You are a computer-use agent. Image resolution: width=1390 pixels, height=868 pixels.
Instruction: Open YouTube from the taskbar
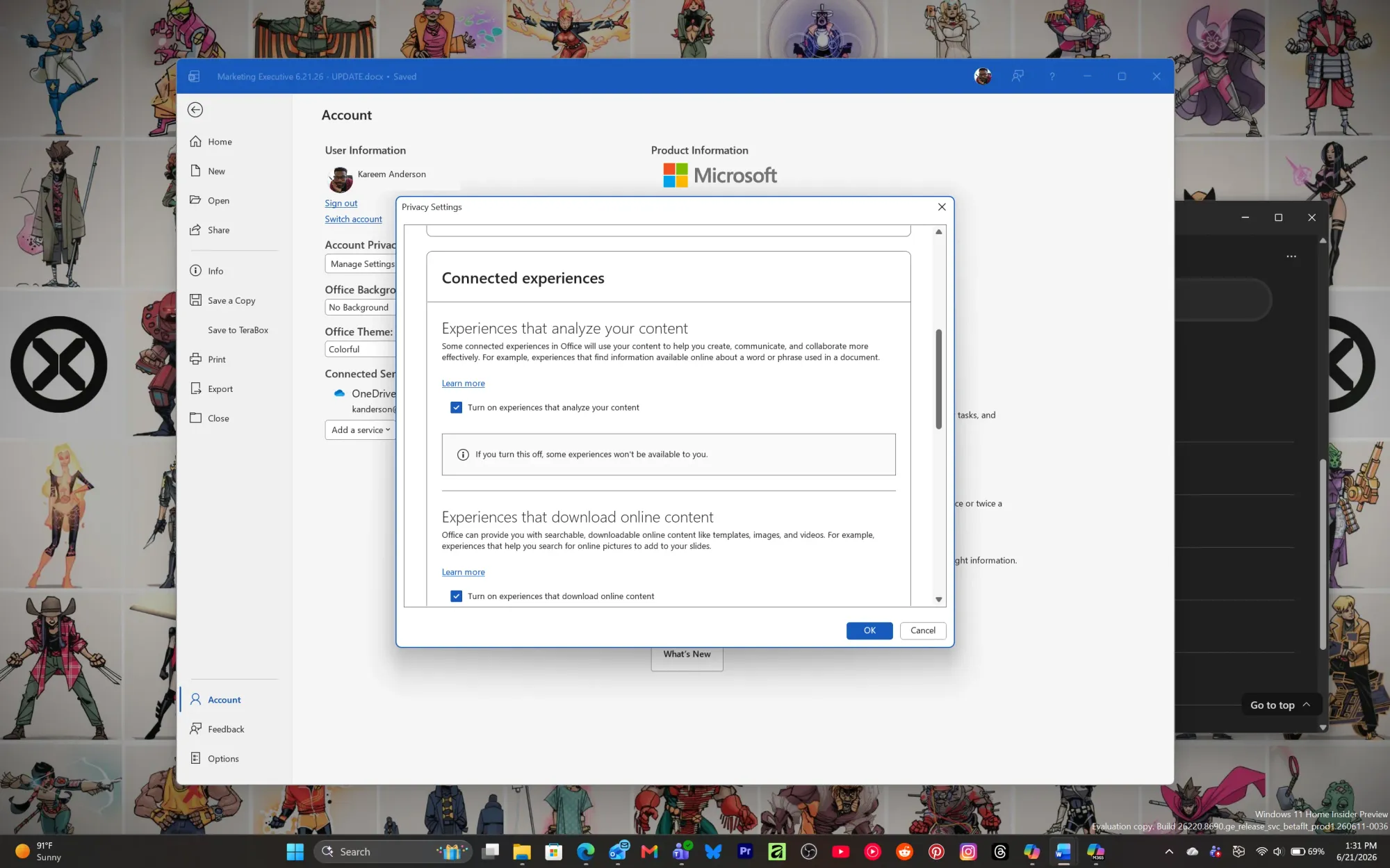click(840, 851)
